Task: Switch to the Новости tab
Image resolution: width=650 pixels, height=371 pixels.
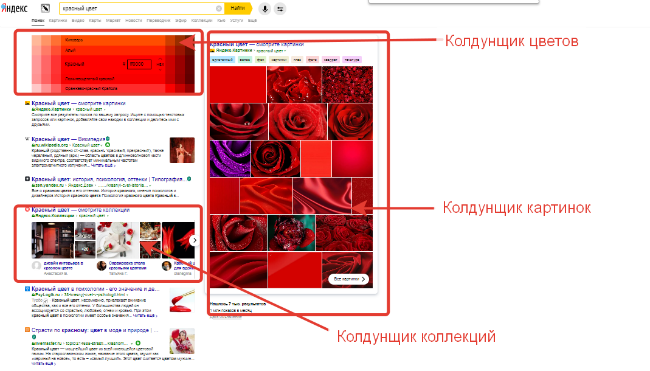Action: 133,20
